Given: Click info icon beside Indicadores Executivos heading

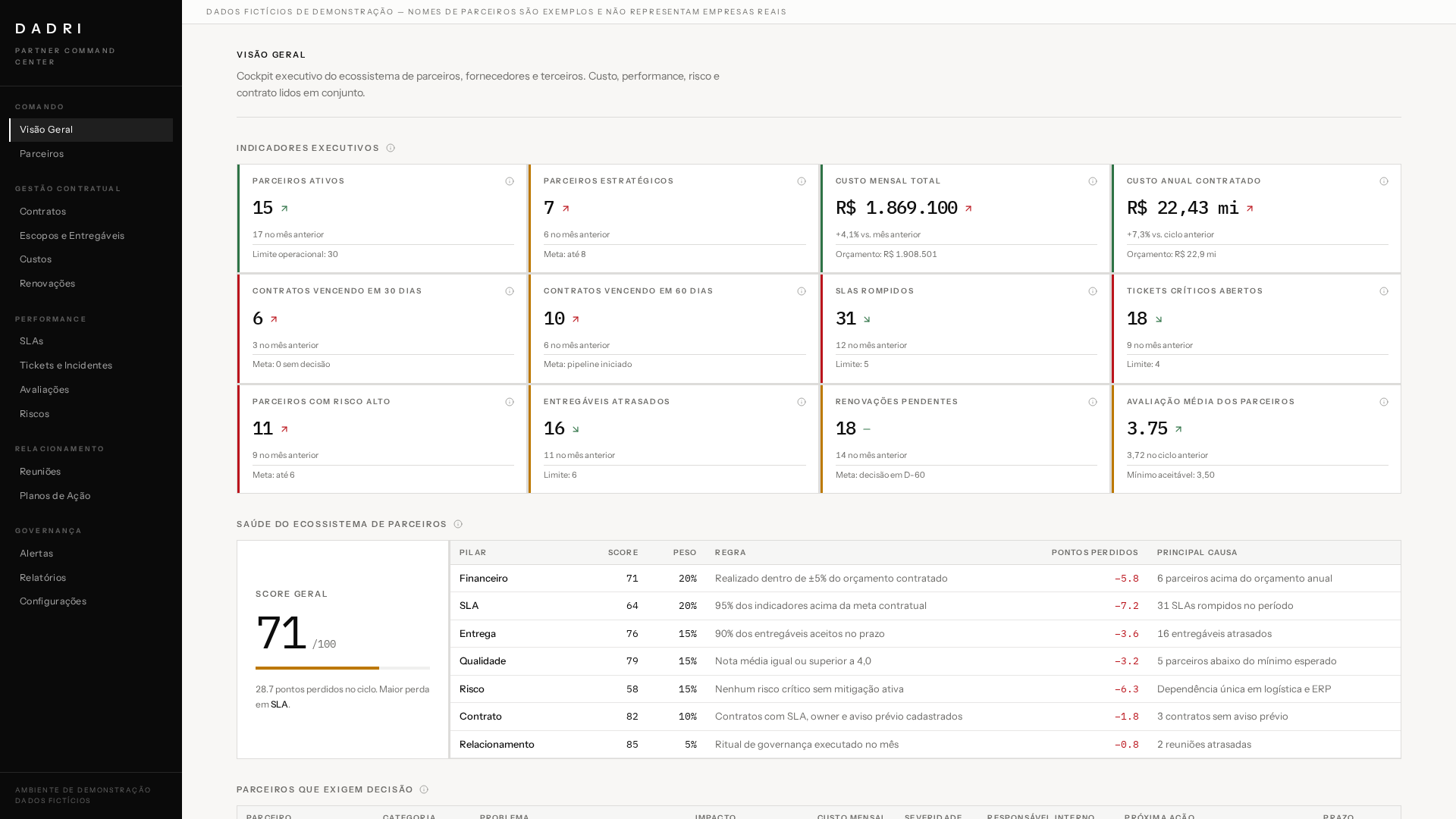Looking at the screenshot, I should tap(391, 148).
